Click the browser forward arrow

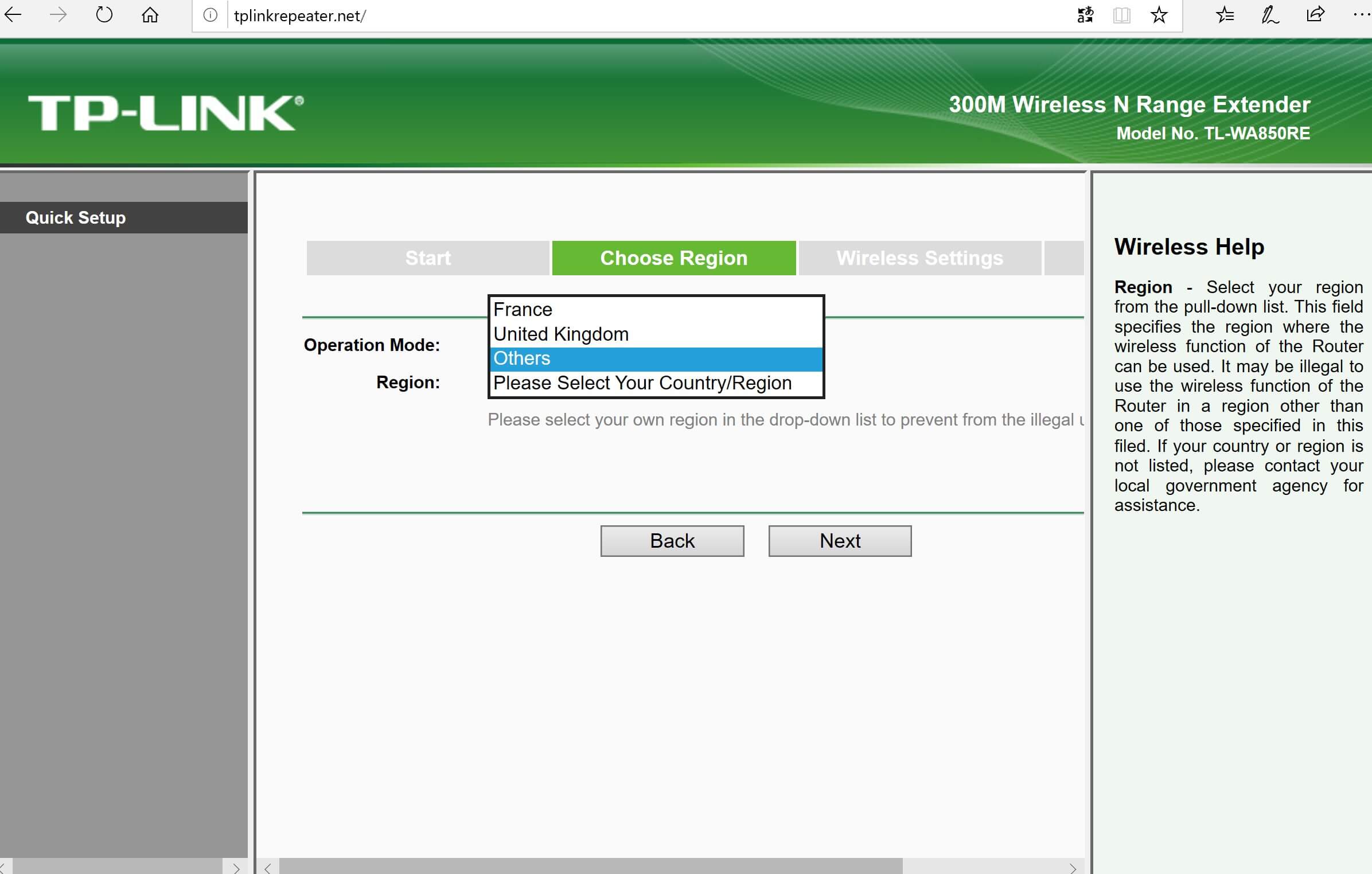point(58,15)
